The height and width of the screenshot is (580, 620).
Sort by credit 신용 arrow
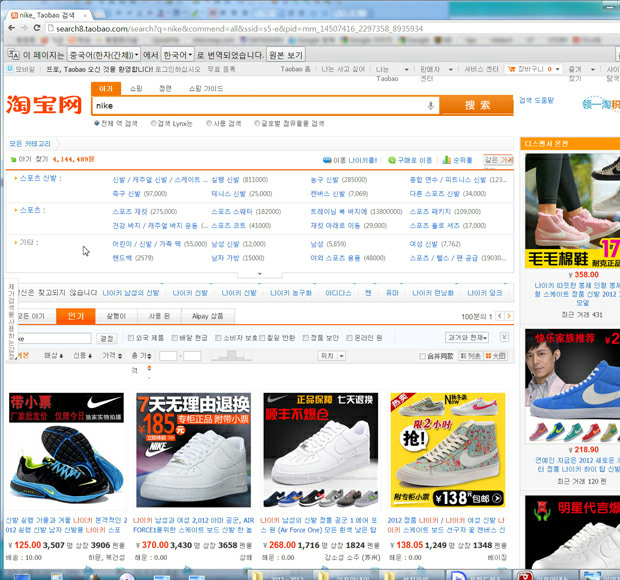click(x=90, y=356)
